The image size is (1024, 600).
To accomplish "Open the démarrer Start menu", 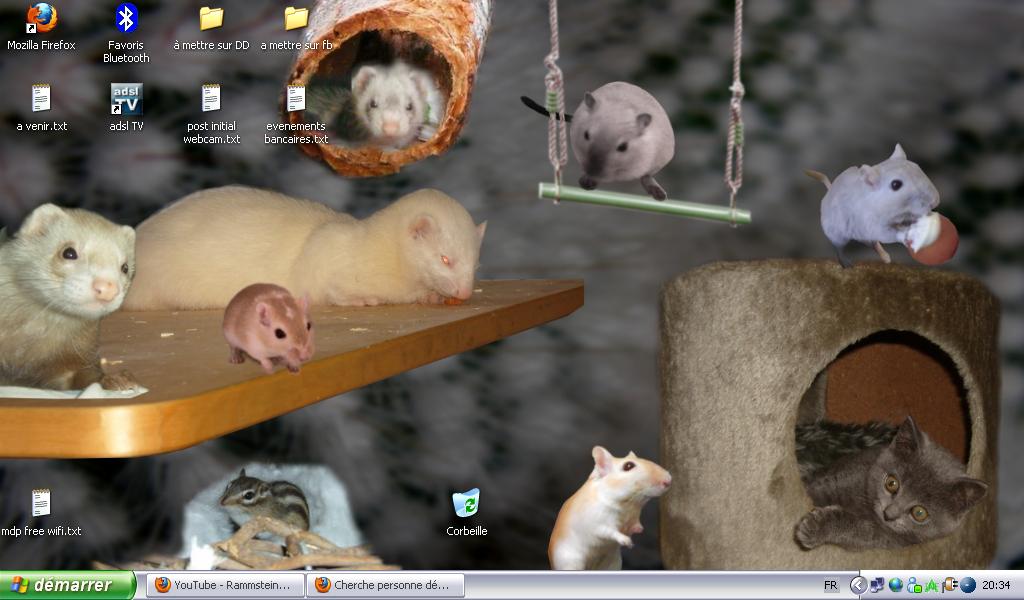I will coord(68,585).
